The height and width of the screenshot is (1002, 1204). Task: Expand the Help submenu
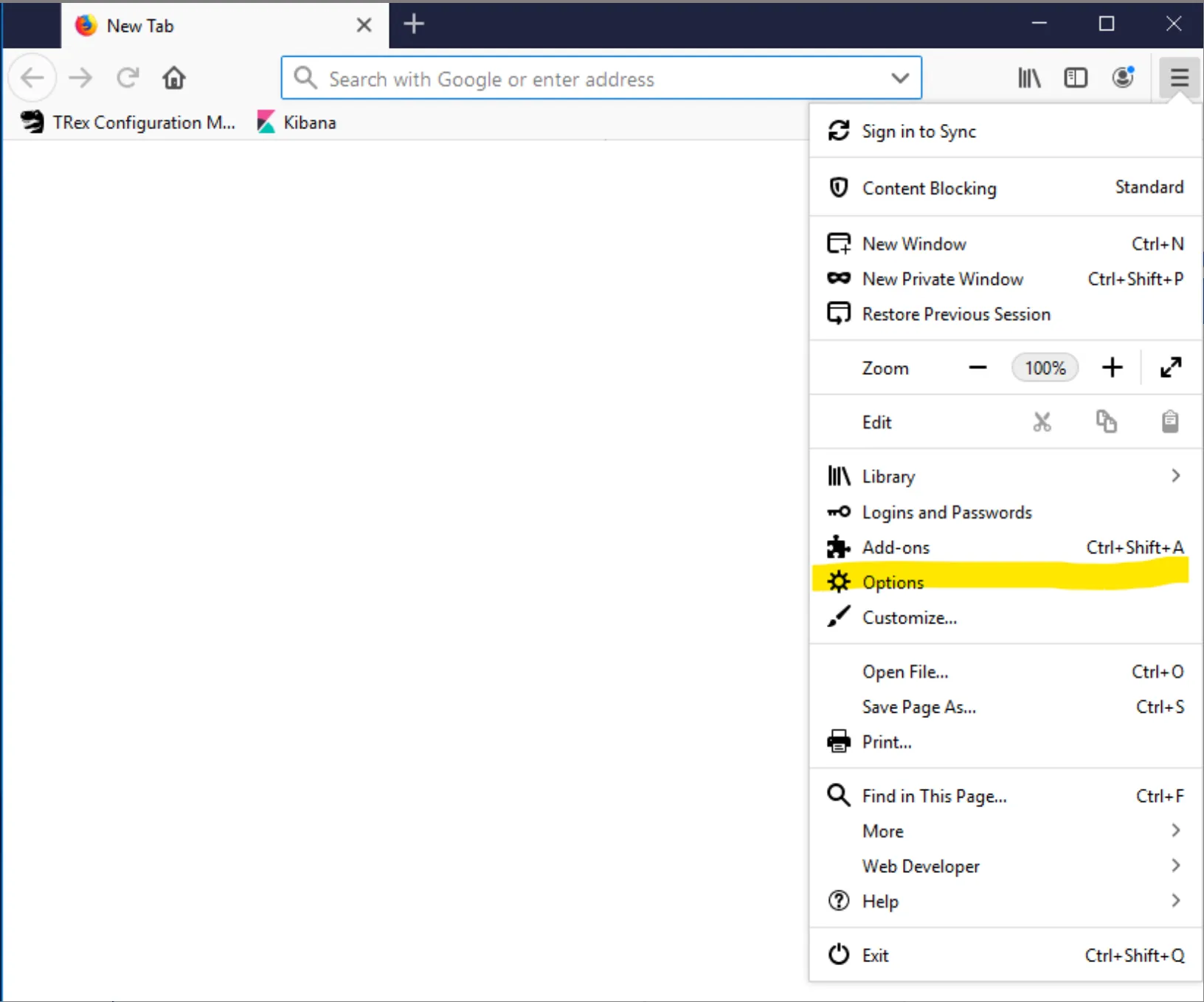click(x=1006, y=901)
